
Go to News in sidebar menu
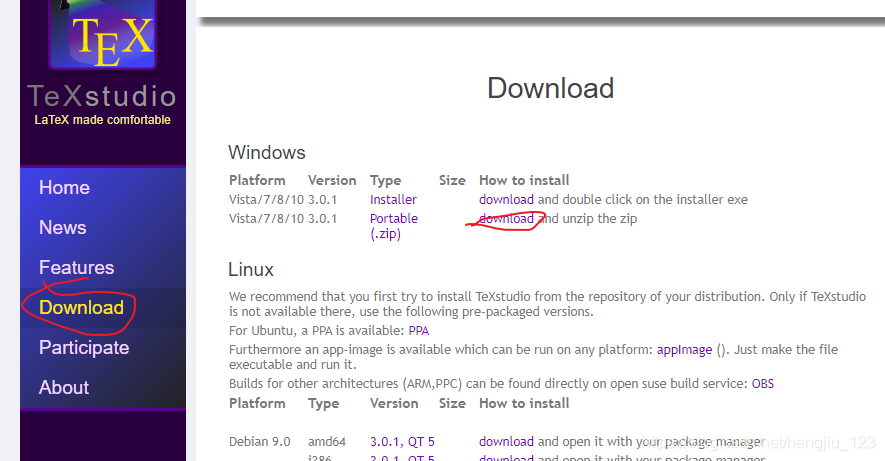[63, 227]
